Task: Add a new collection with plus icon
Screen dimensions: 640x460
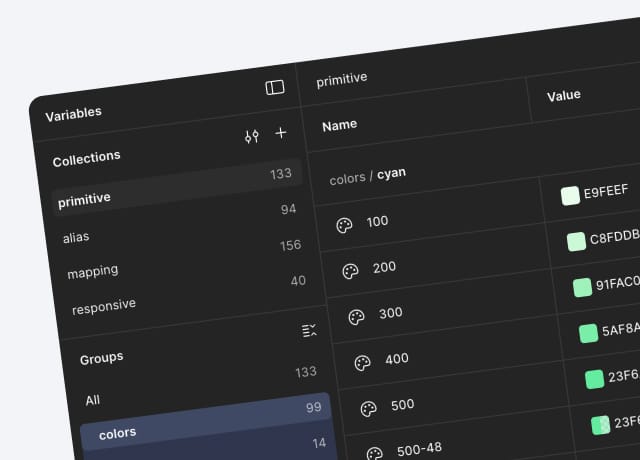Action: 281,133
